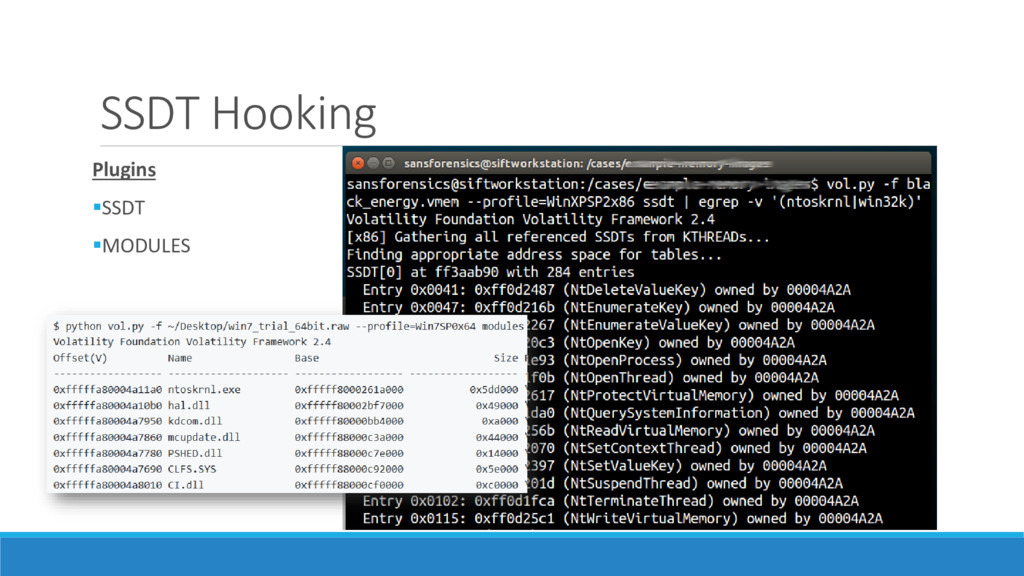
Task: Click the terminal minimize button
Action: (374, 163)
